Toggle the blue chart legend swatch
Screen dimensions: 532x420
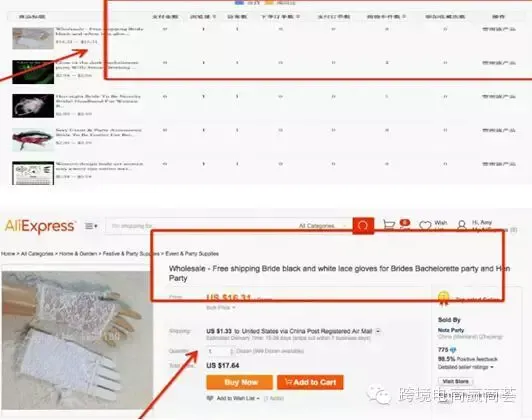240,2
